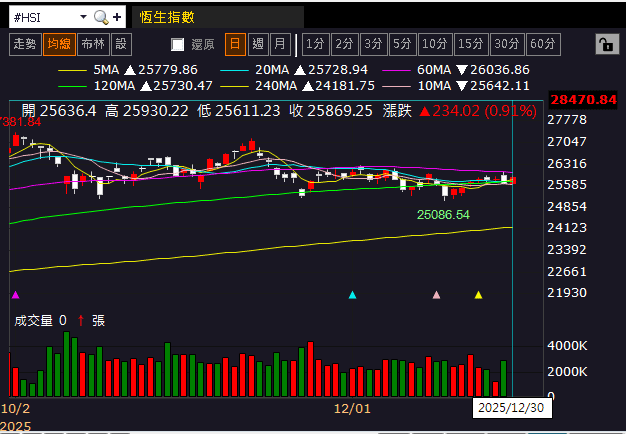This screenshot has width=626, height=434.
Task: Toggle the 還原 checkbox
Action: 177,44
